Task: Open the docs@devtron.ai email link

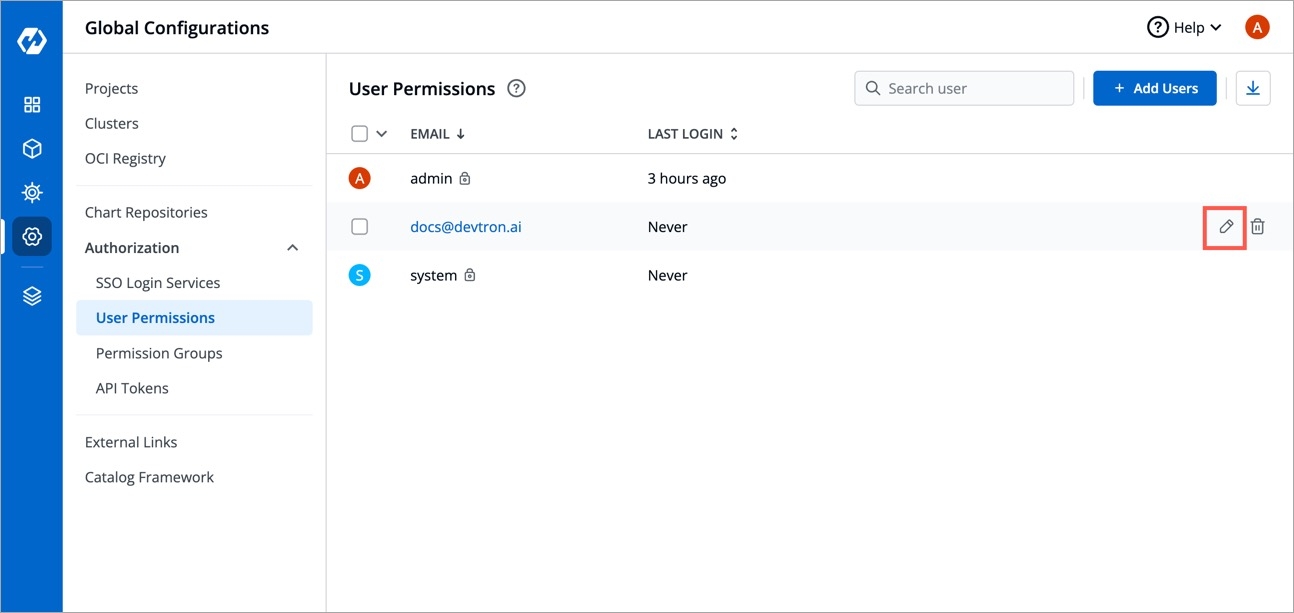Action: click(466, 227)
